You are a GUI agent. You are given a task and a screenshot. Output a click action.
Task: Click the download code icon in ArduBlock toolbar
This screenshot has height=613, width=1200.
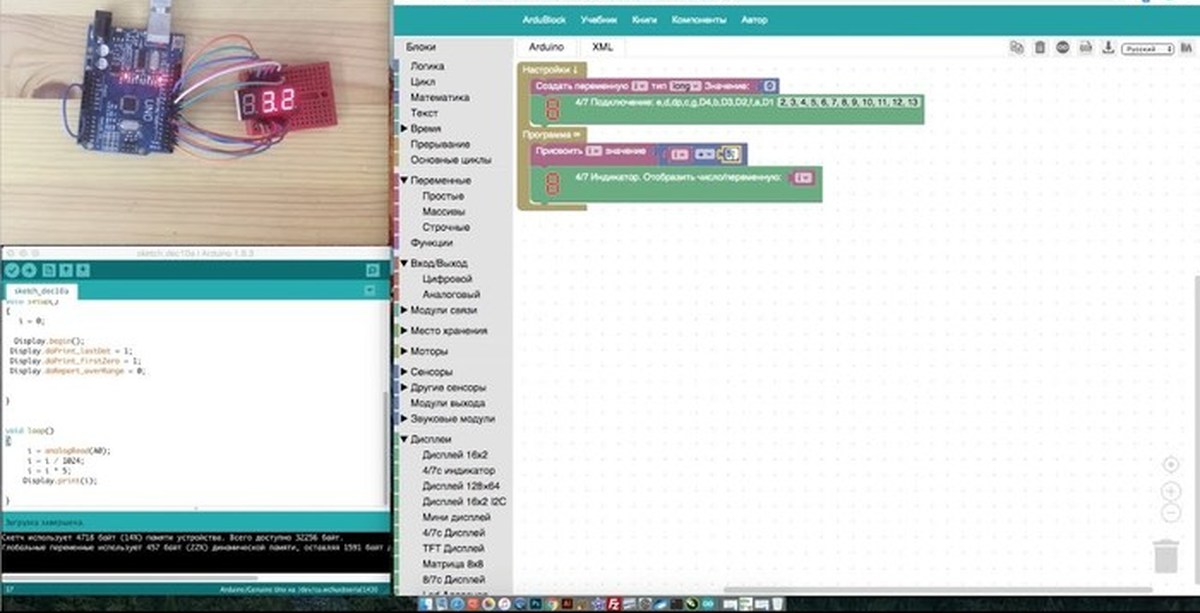click(x=1108, y=46)
